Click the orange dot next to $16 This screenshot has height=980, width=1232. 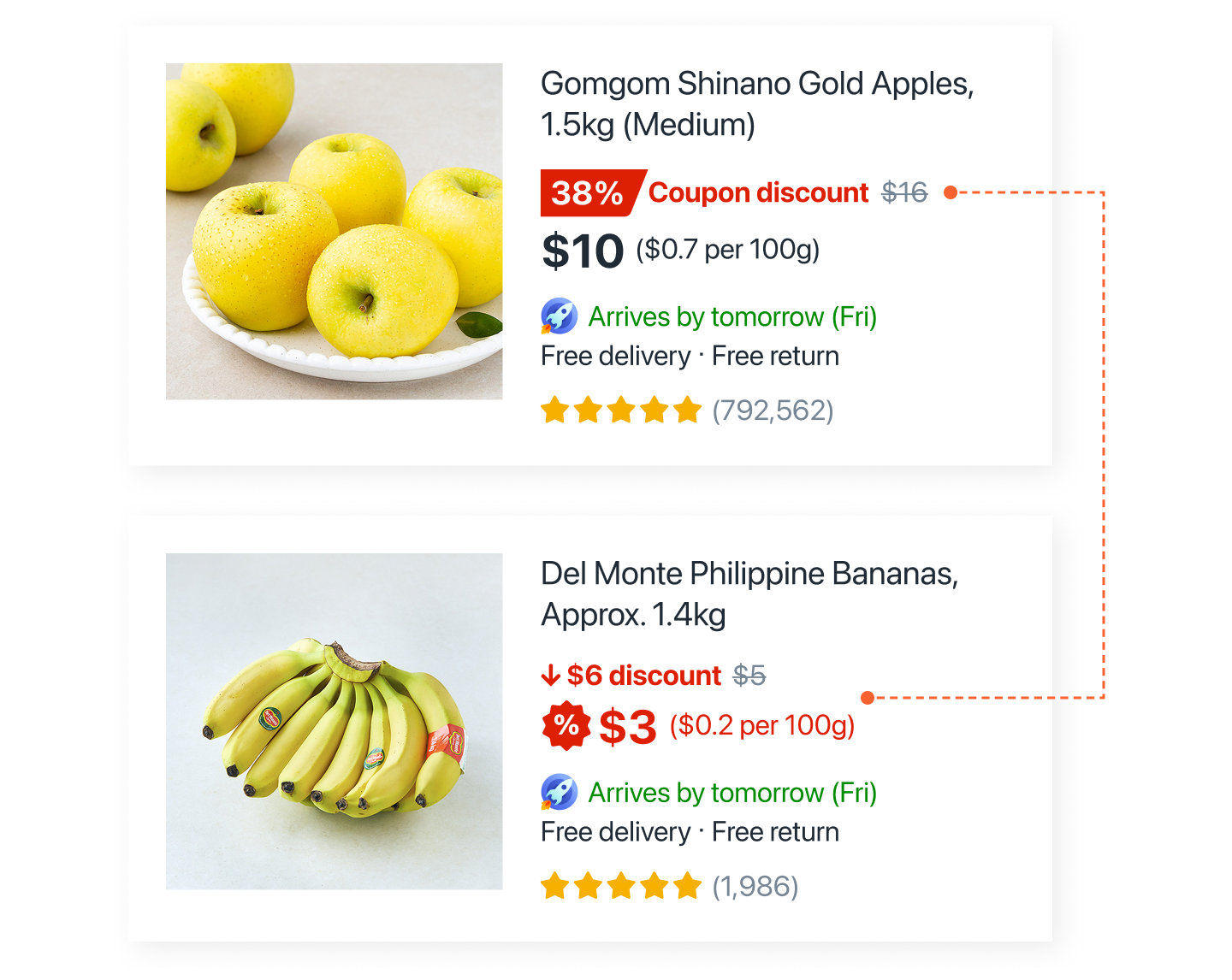(950, 192)
